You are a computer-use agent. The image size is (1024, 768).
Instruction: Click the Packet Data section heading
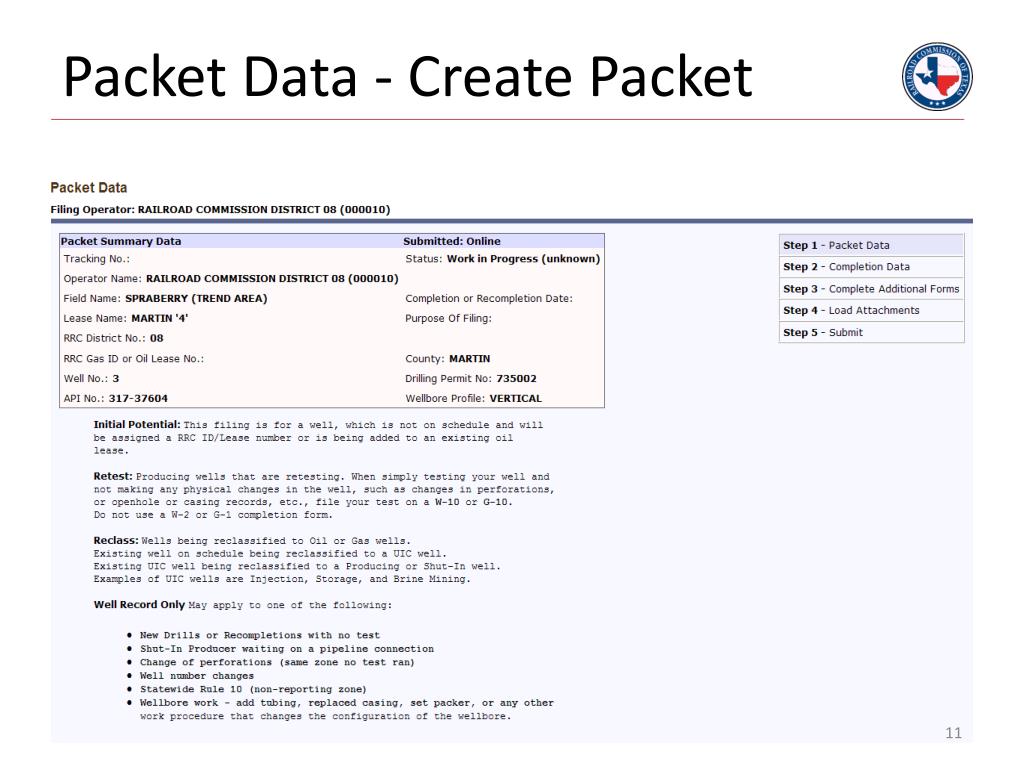pyautogui.click(x=89, y=187)
